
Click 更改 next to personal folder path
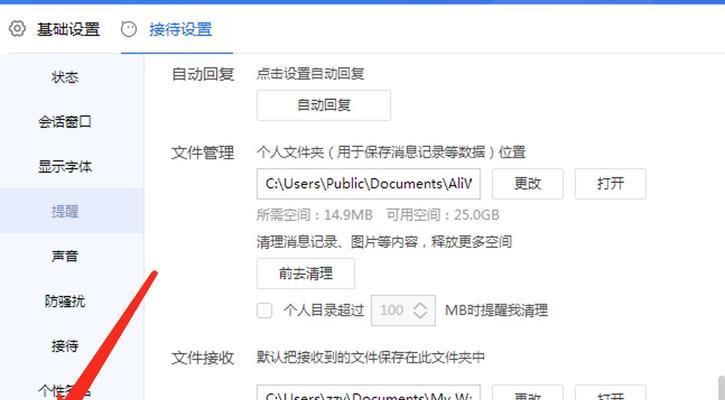(528, 184)
